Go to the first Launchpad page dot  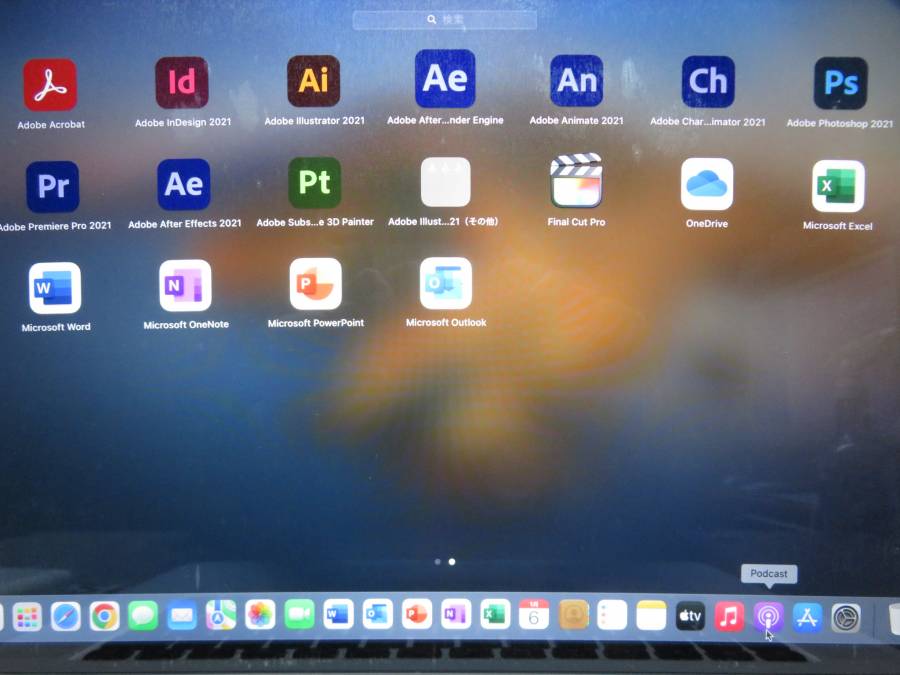438,562
